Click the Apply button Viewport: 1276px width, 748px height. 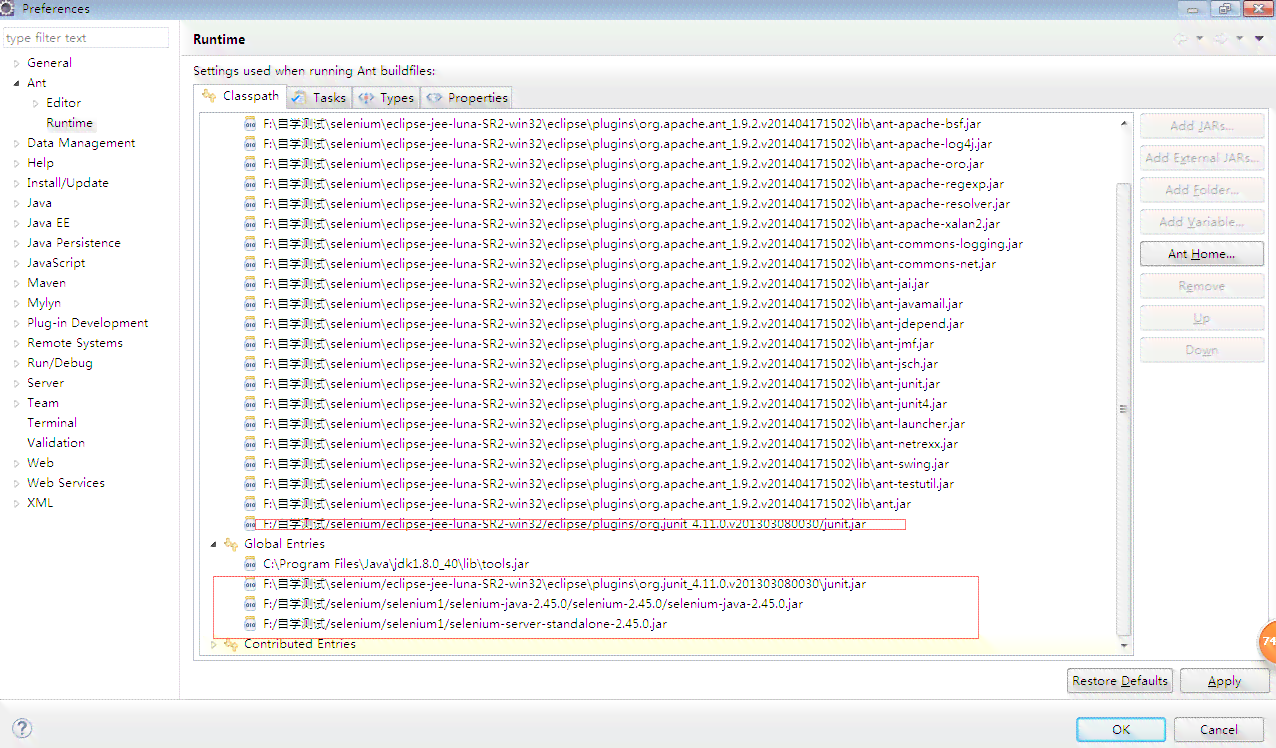tap(1224, 681)
